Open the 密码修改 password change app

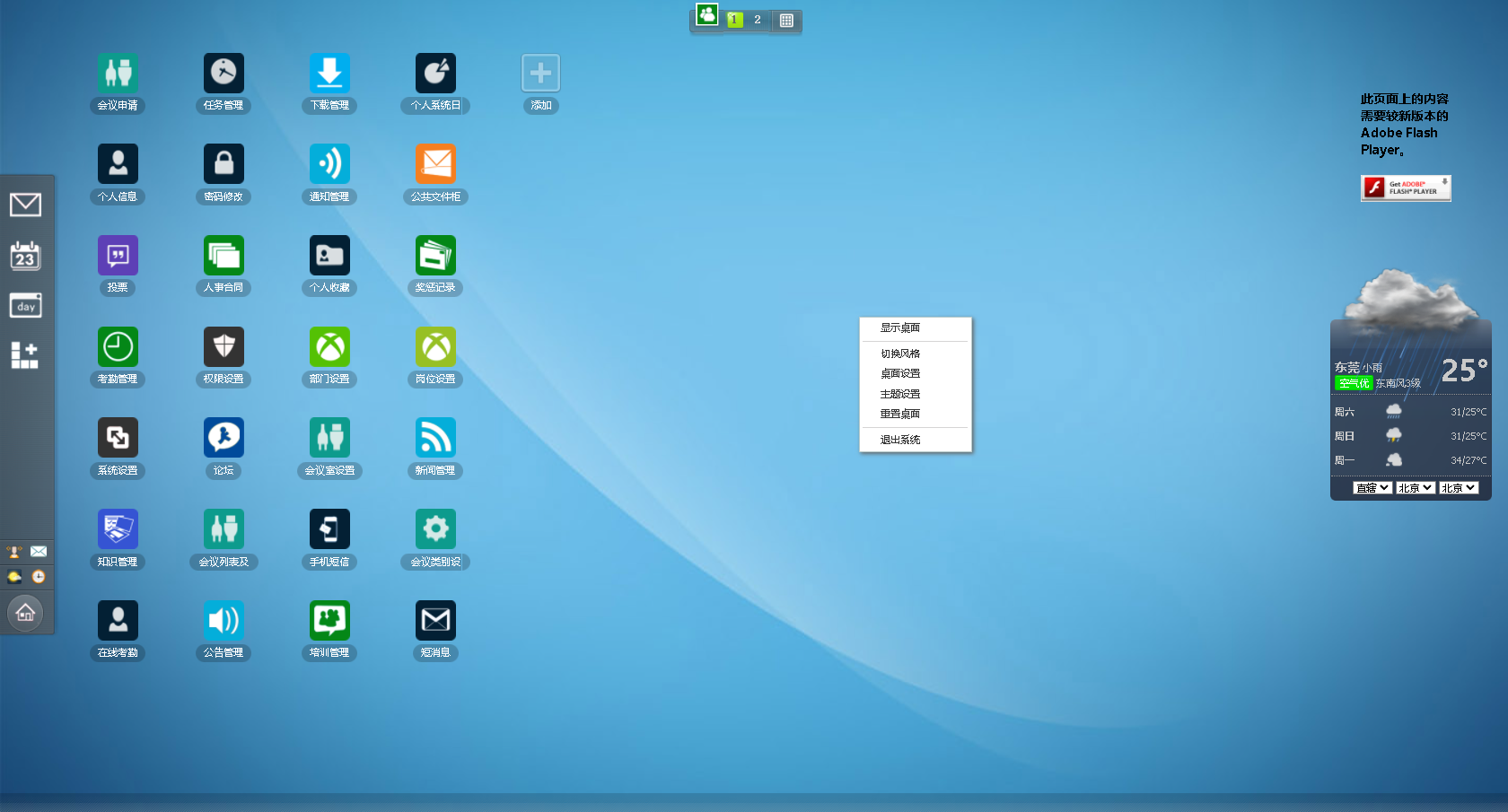pyautogui.click(x=224, y=165)
